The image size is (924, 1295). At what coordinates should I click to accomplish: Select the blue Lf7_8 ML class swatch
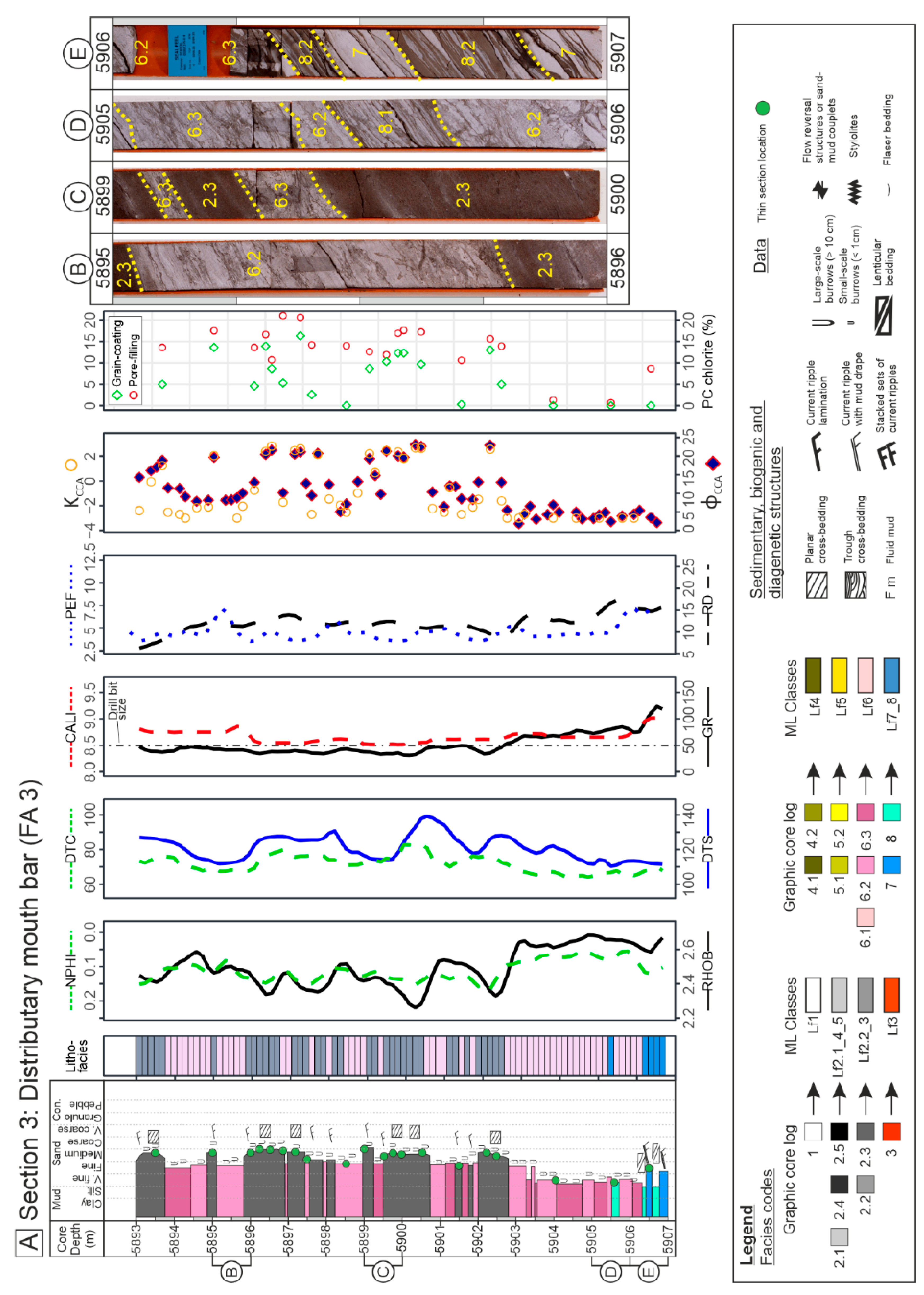pyautogui.click(x=892, y=675)
